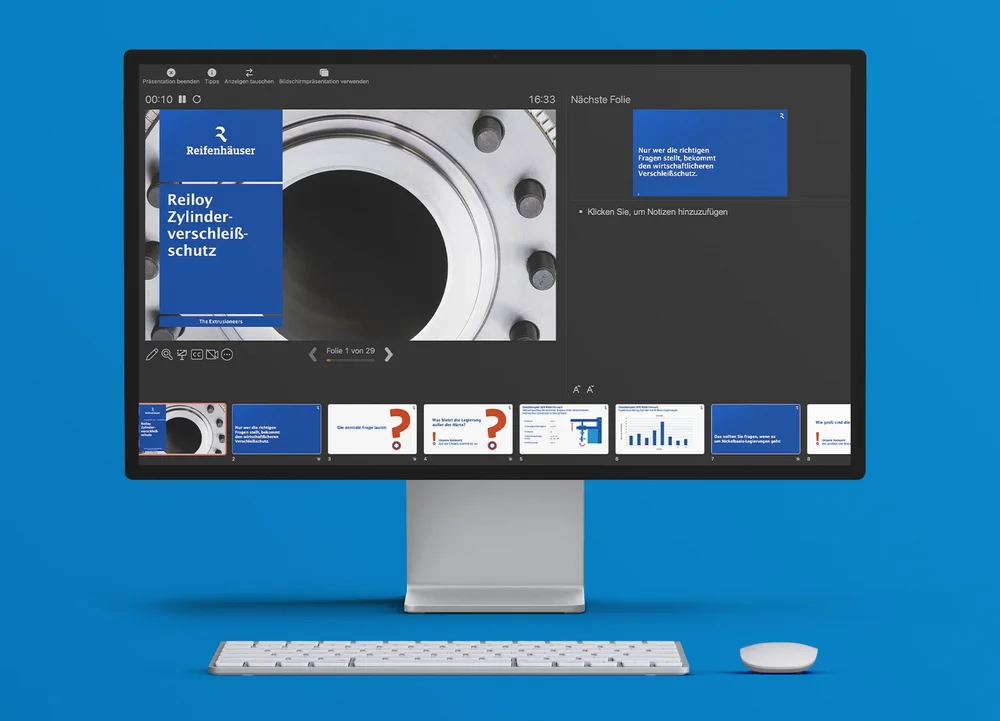The width and height of the screenshot is (1000, 721).
Task: Click the notes field 'Klicken Sie, um Notizen hinzuzufügen'
Action: click(x=658, y=212)
